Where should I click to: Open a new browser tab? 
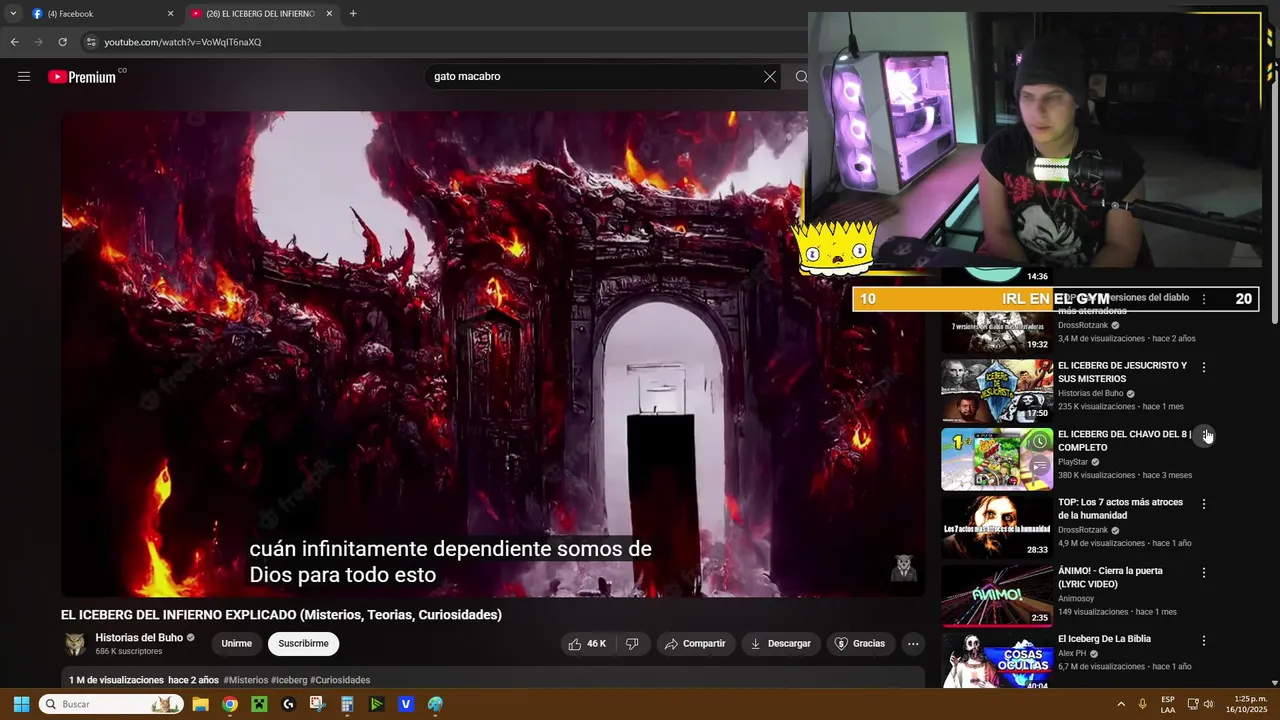pyautogui.click(x=353, y=14)
